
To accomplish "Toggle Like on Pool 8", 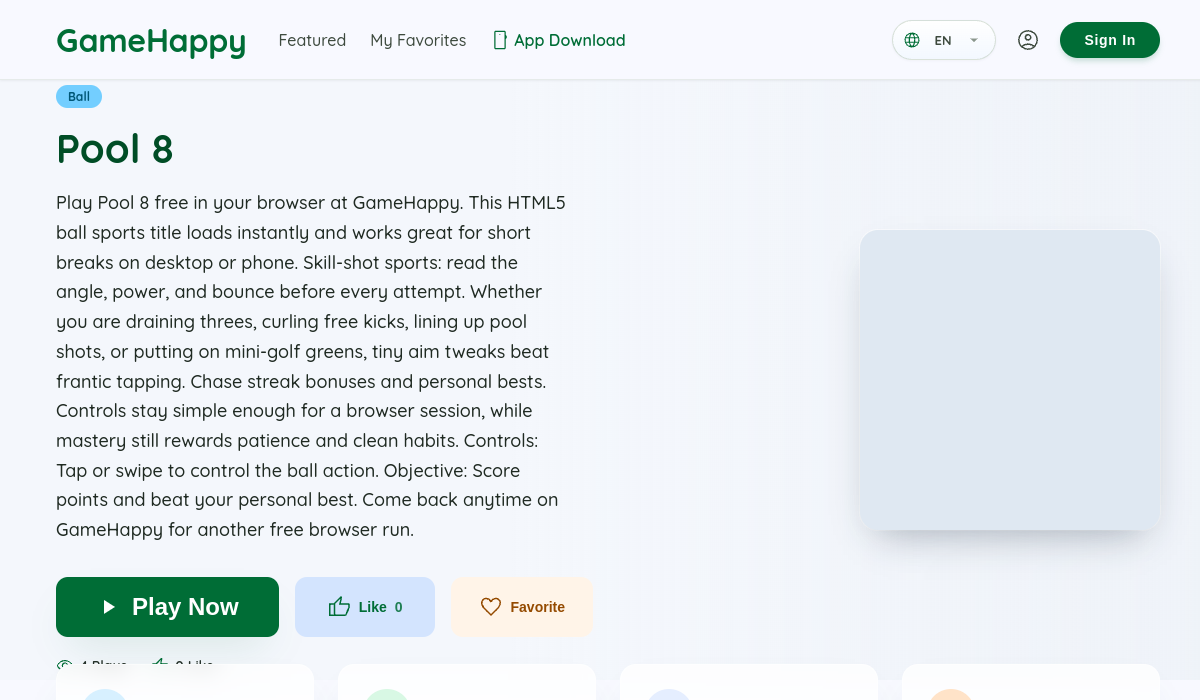I will pos(365,607).
